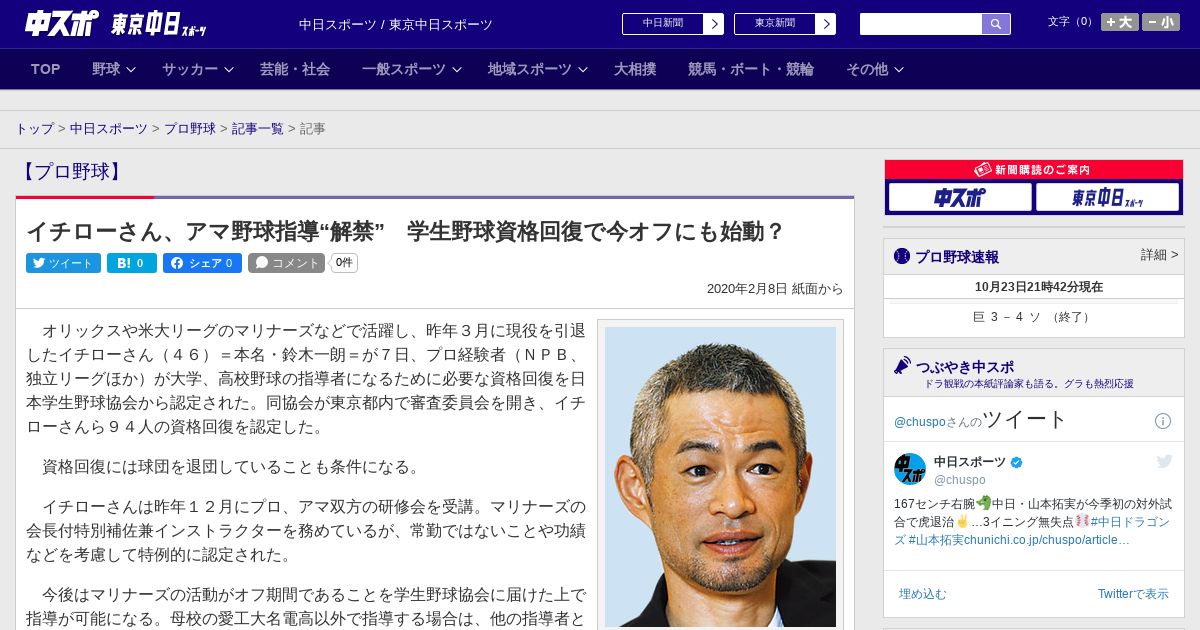
Task: Click the search magnifier button
Action: pos(996,24)
